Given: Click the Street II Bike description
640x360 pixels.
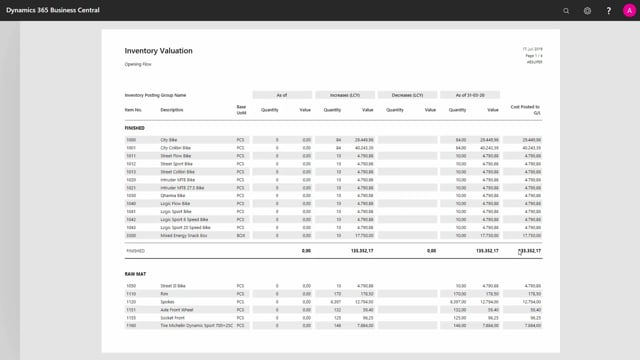Looking at the screenshot, I should click(x=173, y=286).
